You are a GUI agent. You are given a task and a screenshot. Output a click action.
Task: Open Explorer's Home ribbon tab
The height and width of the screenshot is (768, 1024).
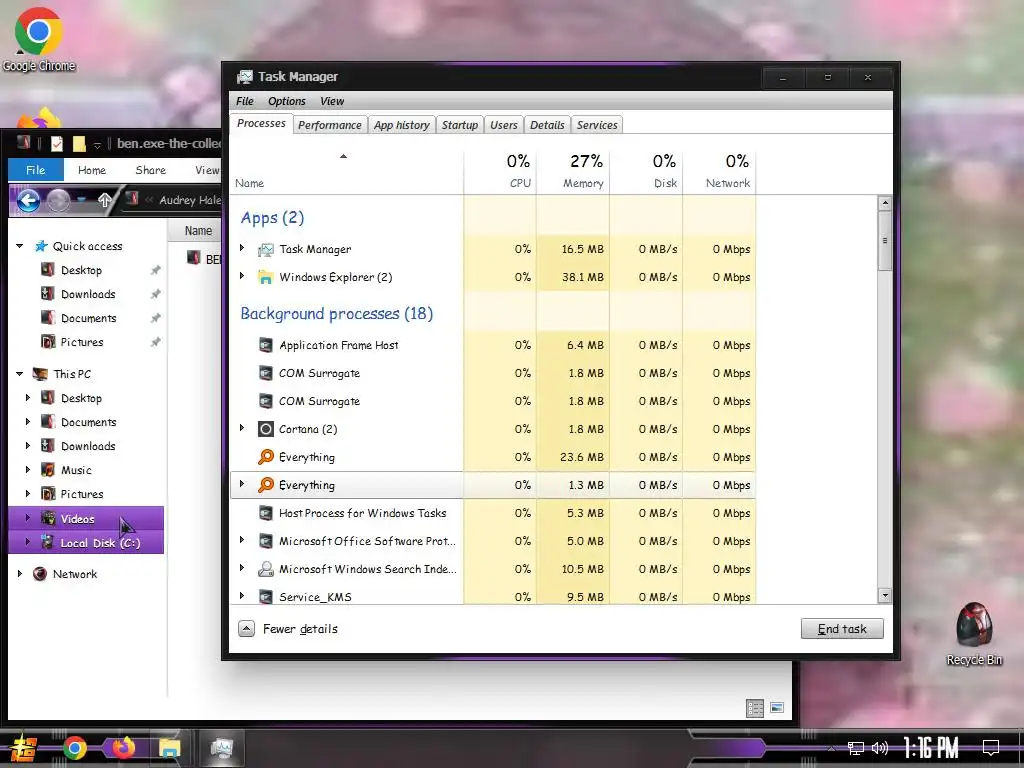click(x=92, y=170)
